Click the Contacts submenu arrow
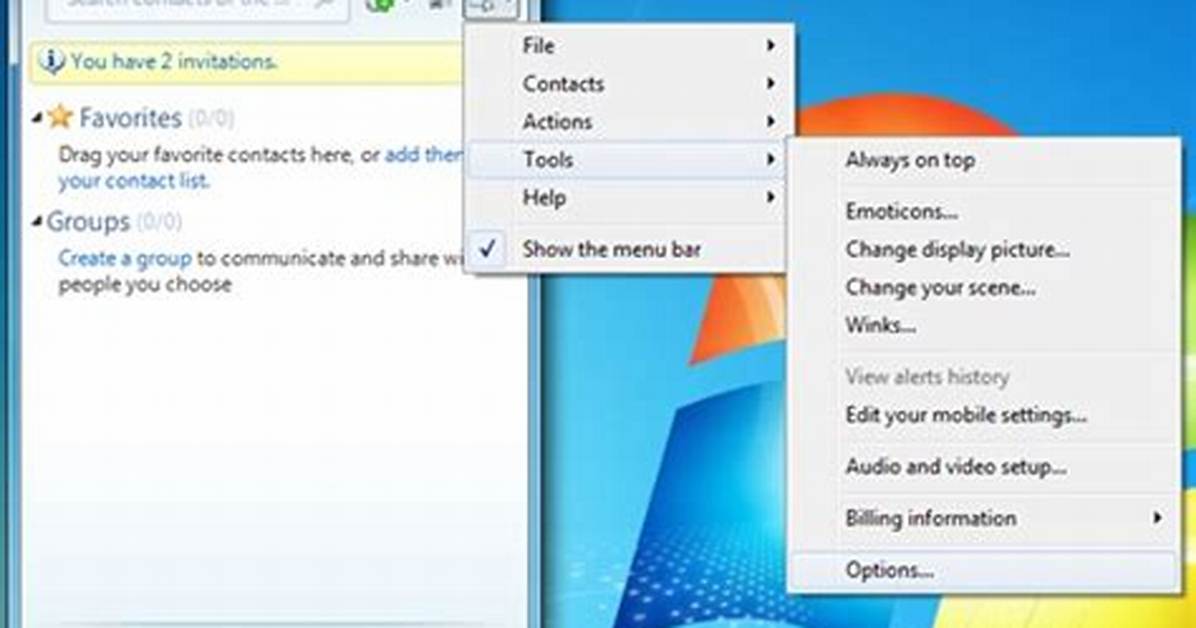Screen dimensions: 1196x628 770,83
